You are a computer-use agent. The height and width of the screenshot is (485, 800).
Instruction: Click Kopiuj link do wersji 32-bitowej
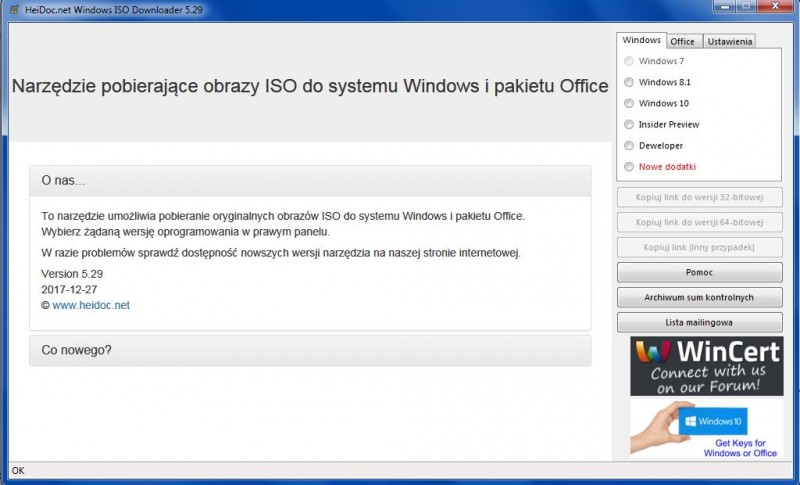pyautogui.click(x=699, y=197)
